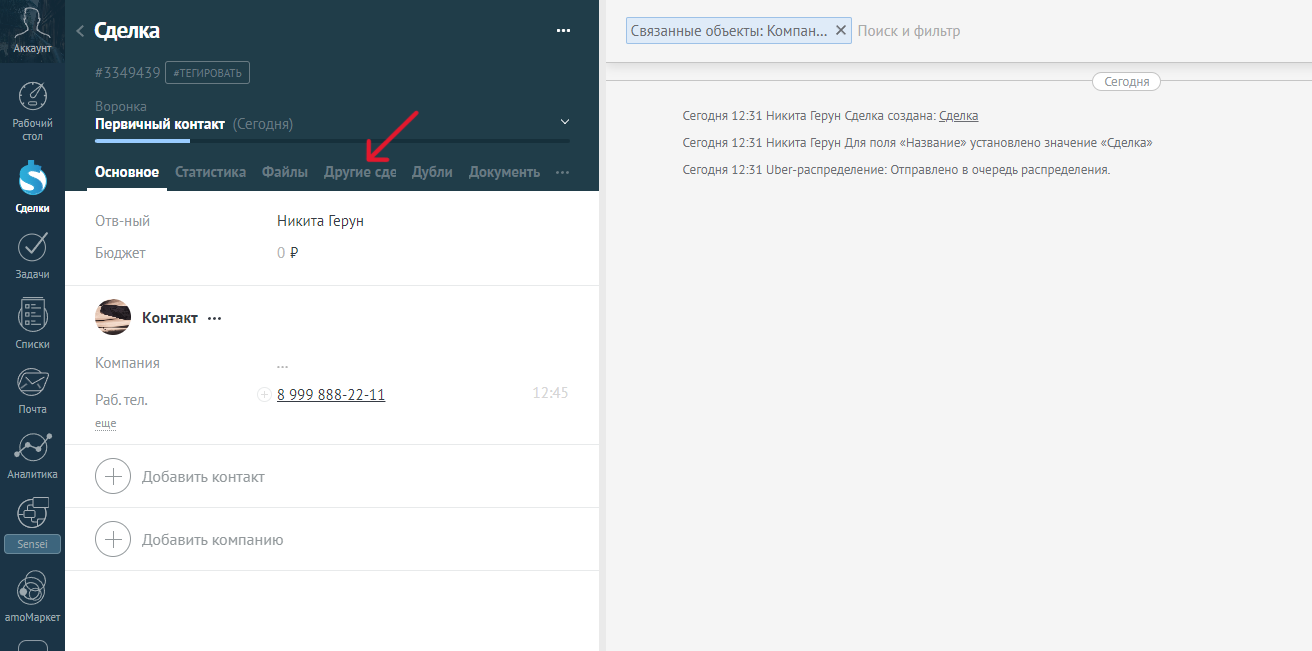Click the Компания field placeholder dots
1312x651 pixels.
(x=283, y=363)
